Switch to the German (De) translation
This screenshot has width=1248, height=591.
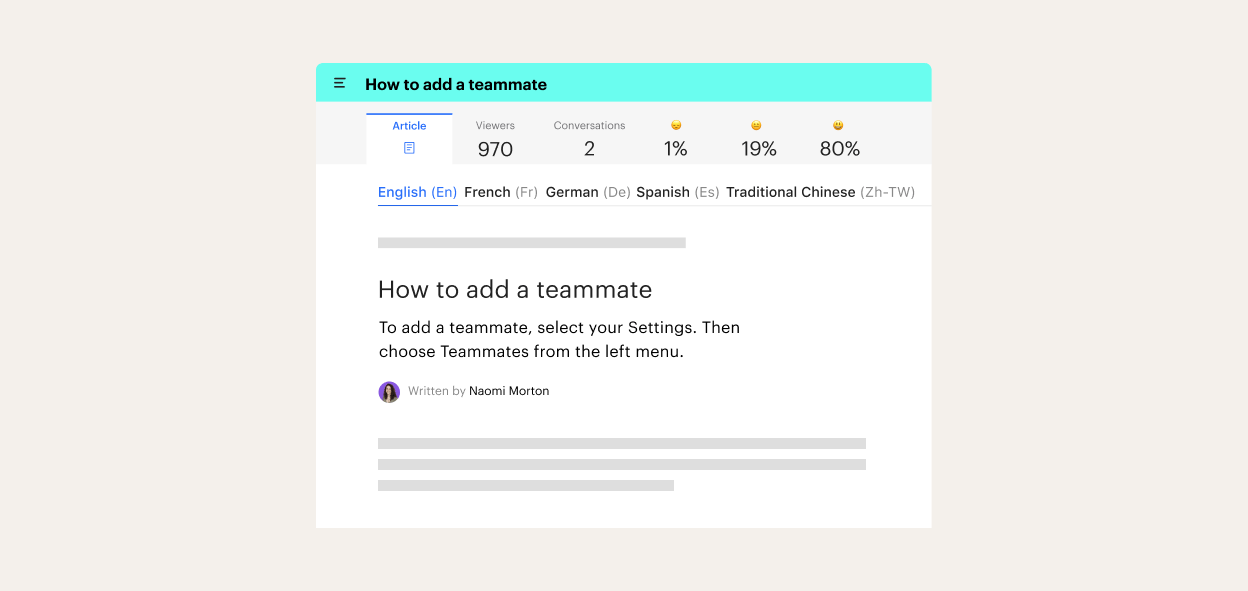tap(587, 192)
